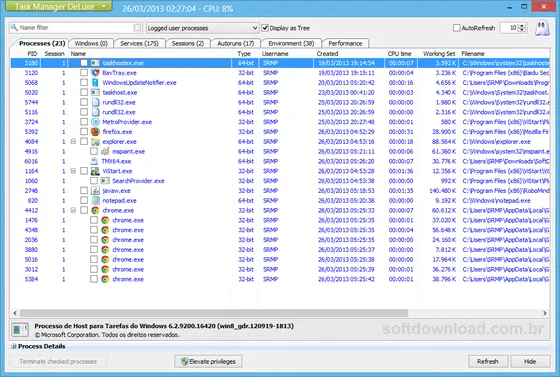Adjust the AutoRefresh interval spinner arrows
The height and width of the screenshot is (377, 560).
tap(523, 28)
